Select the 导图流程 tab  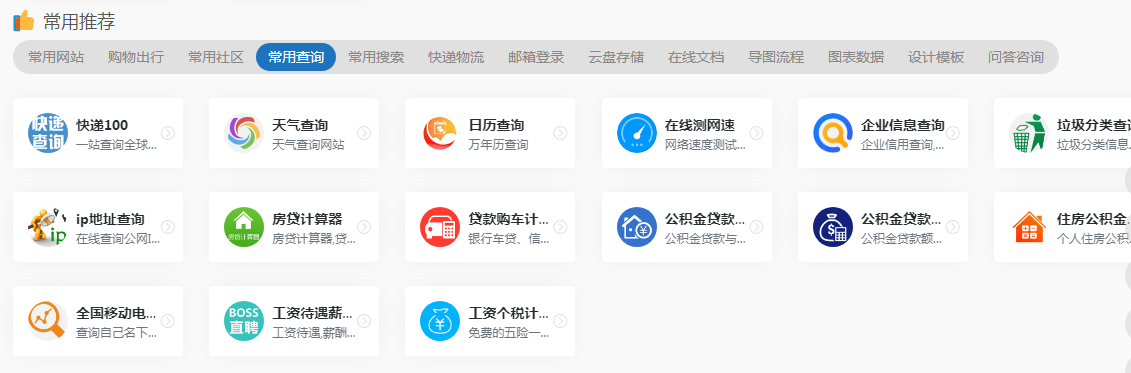tap(776, 57)
